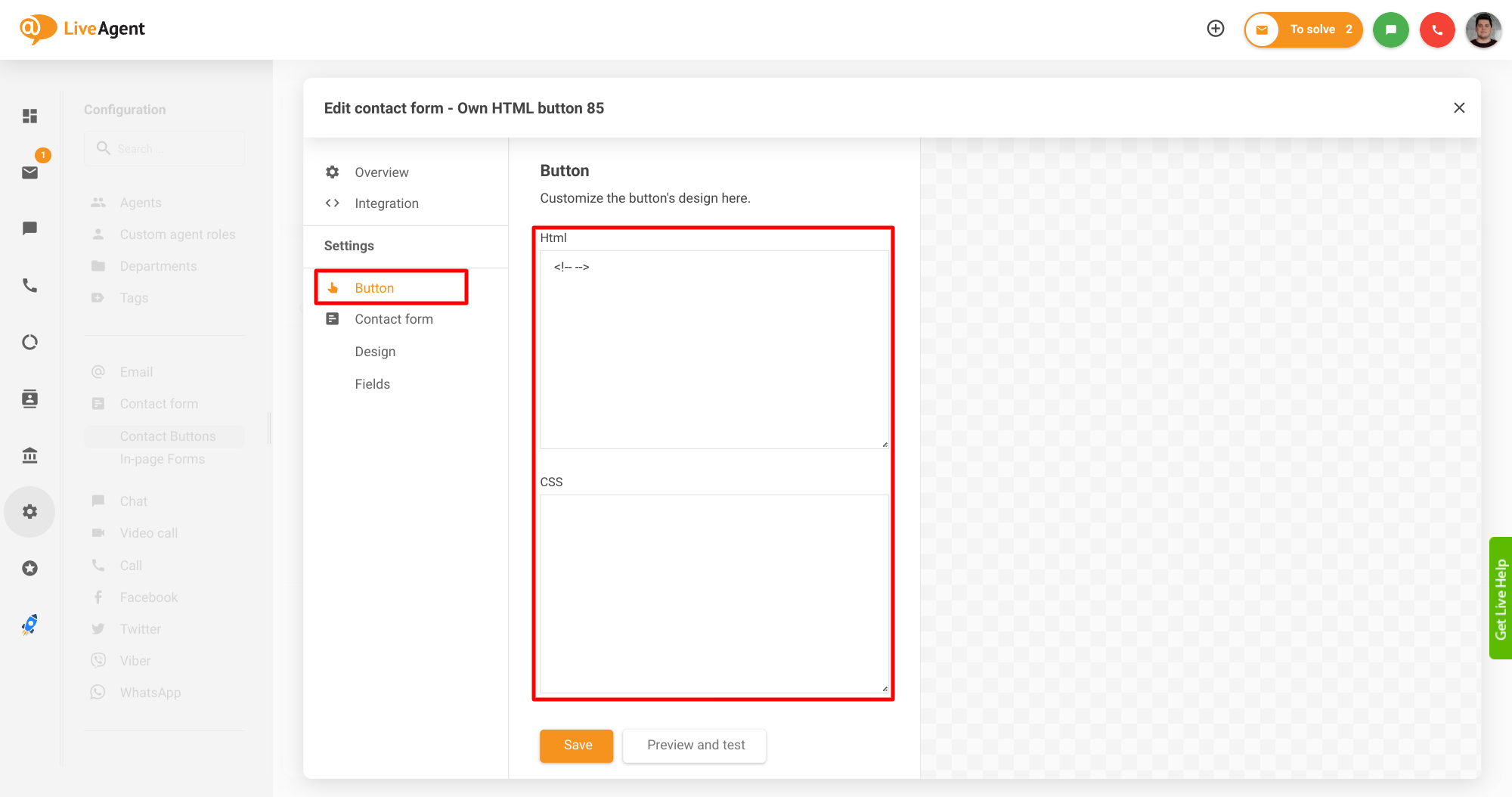Open the dashboard panel from the sidebar

point(29,116)
